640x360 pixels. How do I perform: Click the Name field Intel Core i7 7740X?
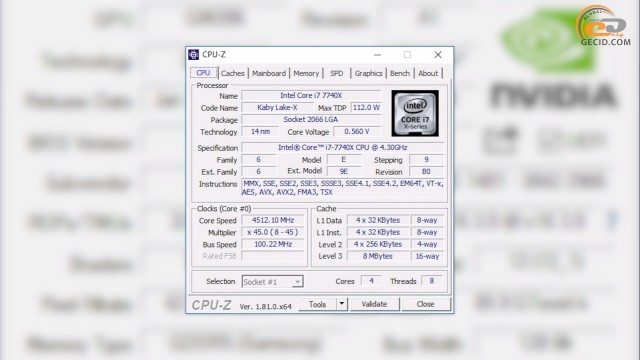(311, 96)
